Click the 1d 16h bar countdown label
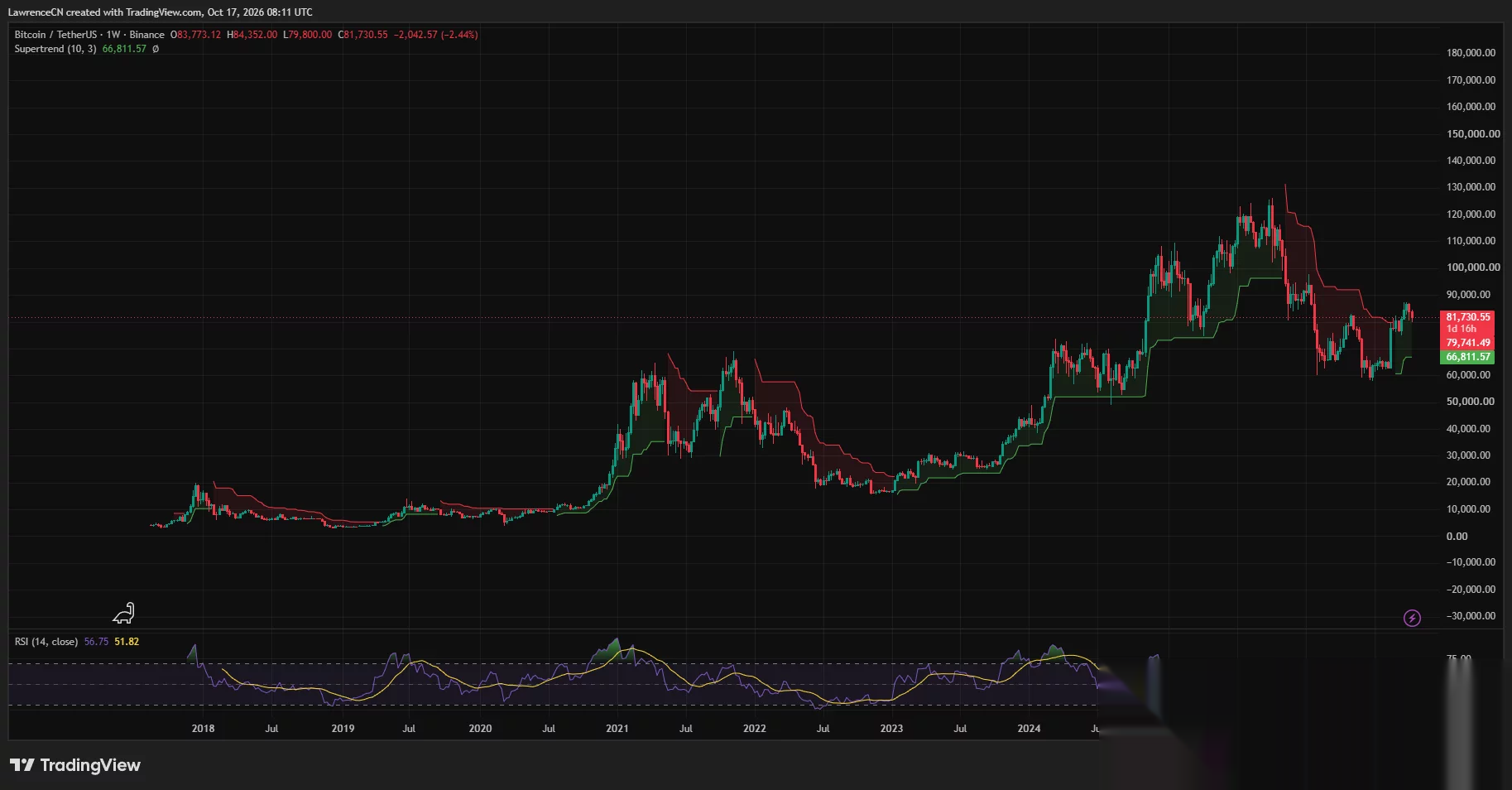 pyautogui.click(x=1461, y=329)
